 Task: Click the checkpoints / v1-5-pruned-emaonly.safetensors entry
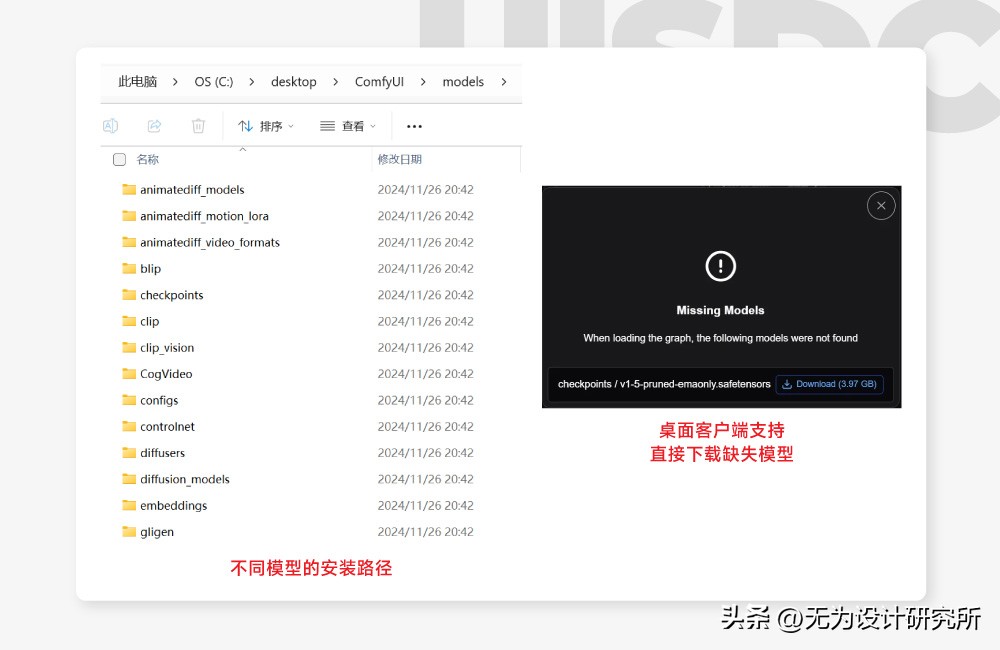664,384
